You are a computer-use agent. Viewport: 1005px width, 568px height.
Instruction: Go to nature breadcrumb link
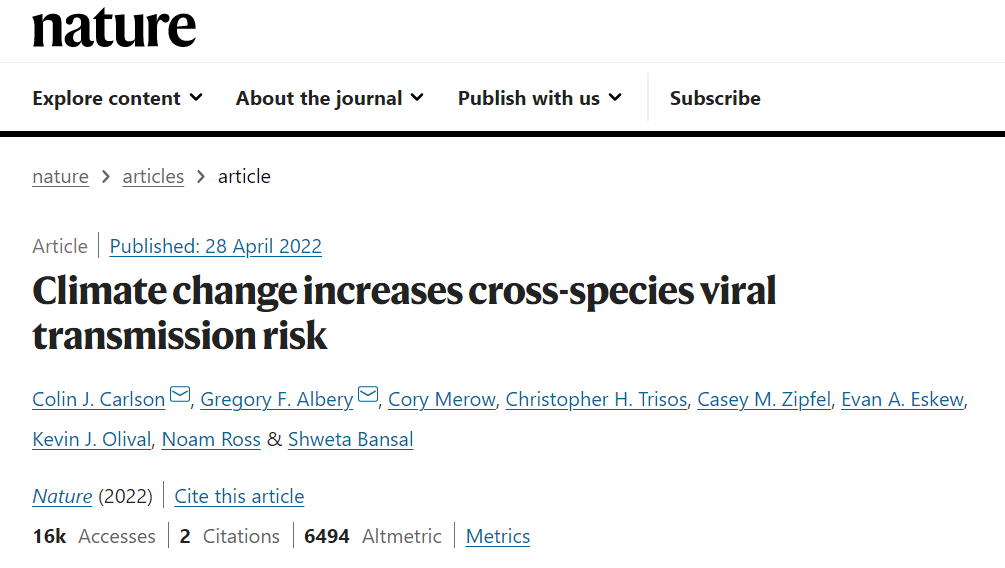60,176
